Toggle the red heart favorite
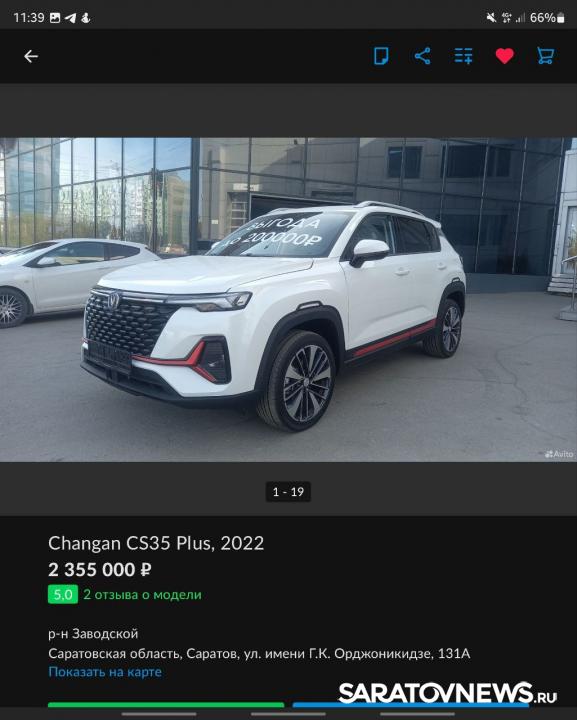The width and height of the screenshot is (577, 720). pyautogui.click(x=504, y=56)
